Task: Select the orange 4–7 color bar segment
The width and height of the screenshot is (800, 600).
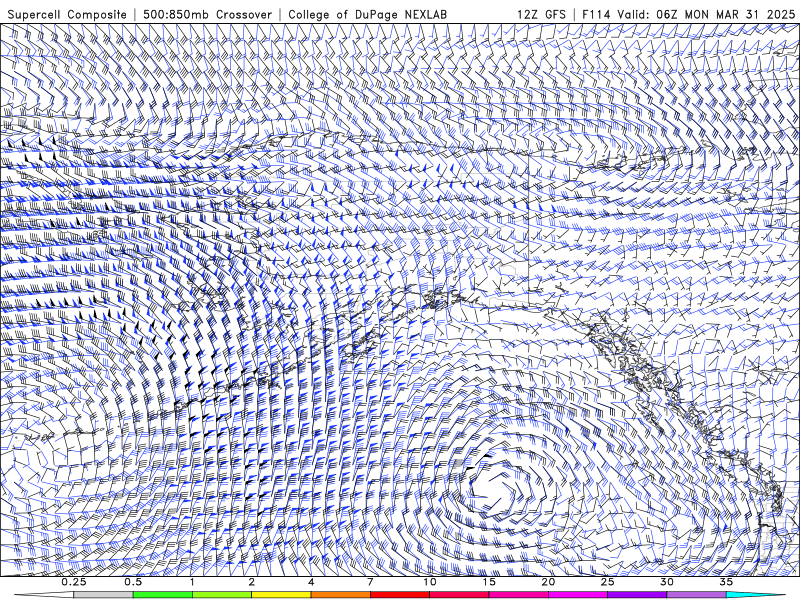Action: (340, 595)
